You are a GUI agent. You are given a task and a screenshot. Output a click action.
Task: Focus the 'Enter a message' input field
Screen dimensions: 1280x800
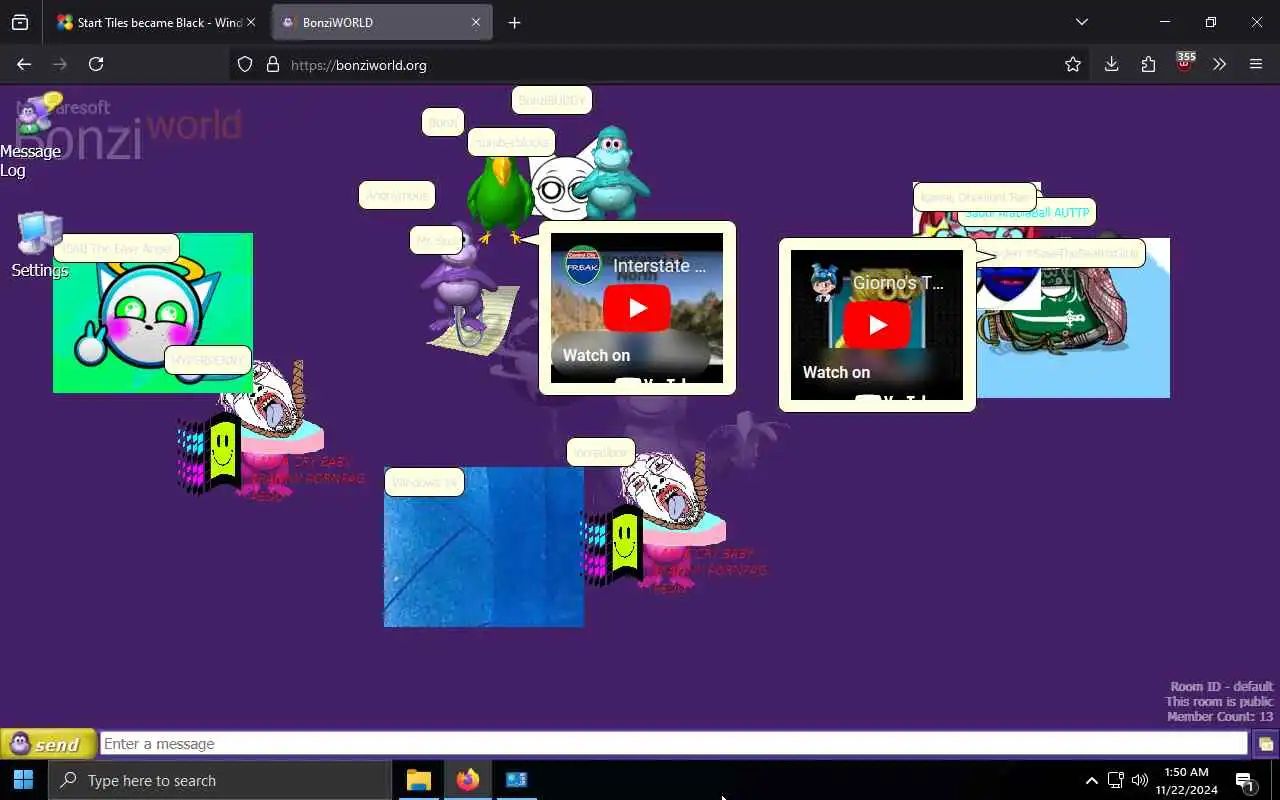click(x=674, y=744)
